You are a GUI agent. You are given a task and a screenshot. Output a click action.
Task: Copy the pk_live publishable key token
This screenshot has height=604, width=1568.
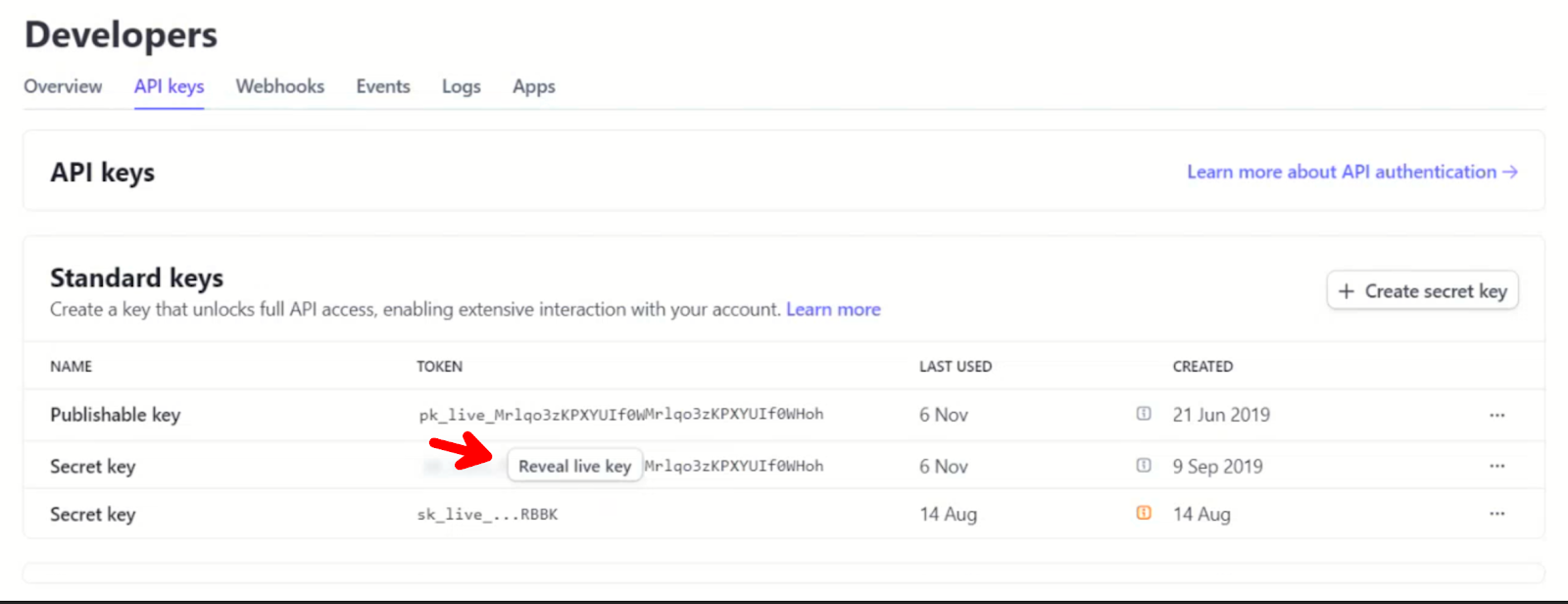(620, 415)
